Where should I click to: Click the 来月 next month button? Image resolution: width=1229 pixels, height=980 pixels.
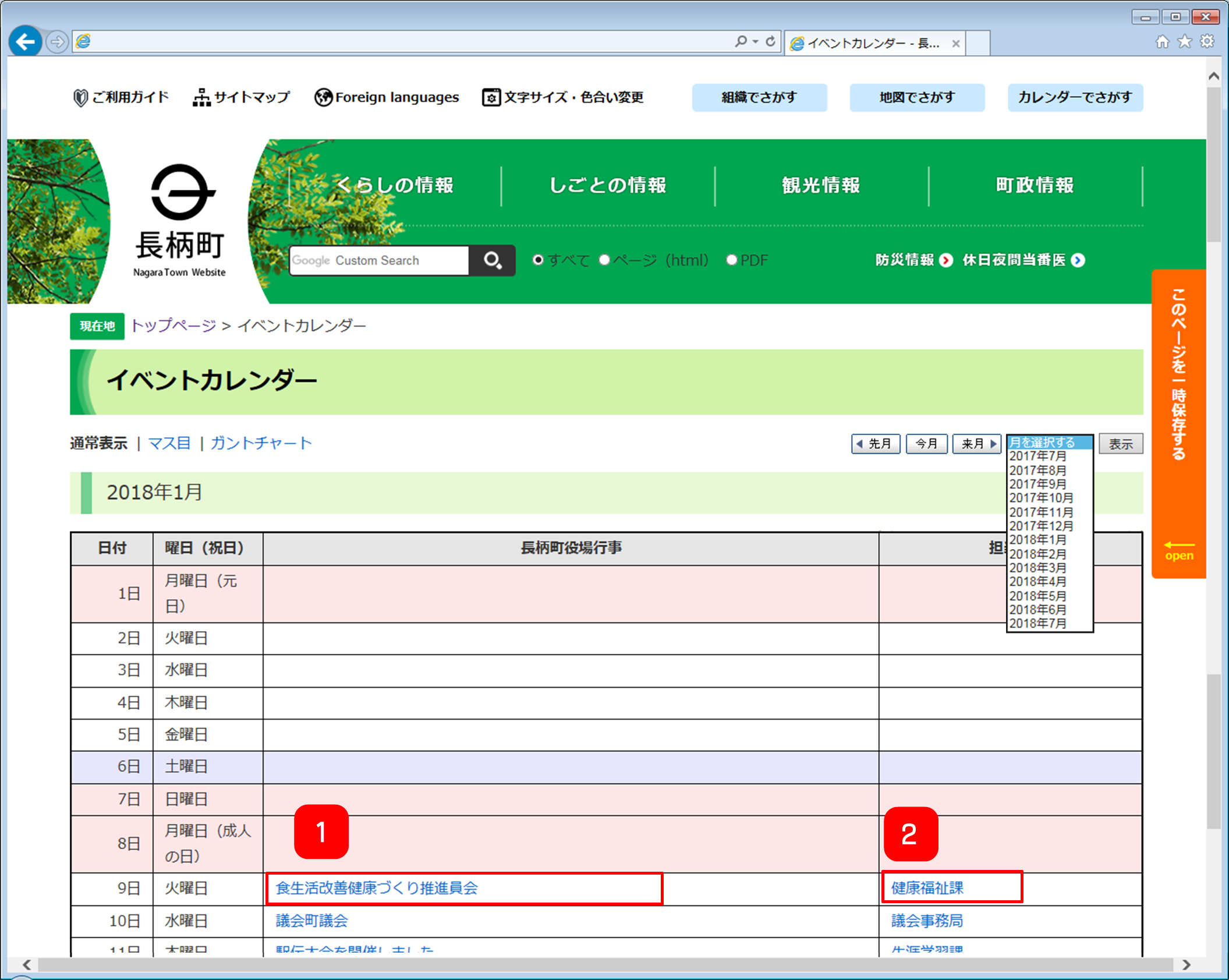(977, 444)
